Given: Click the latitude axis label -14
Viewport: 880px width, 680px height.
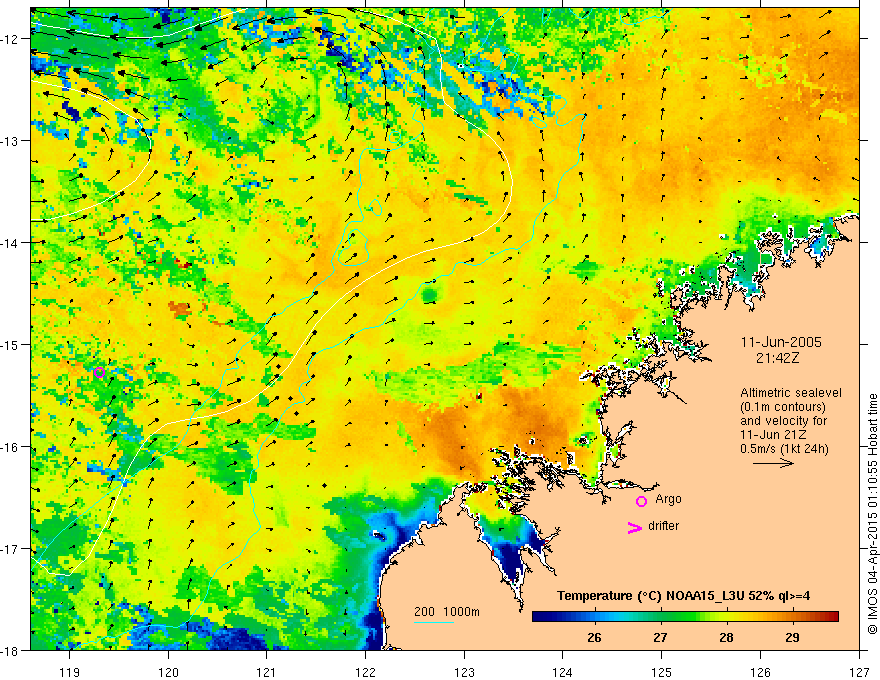Looking at the screenshot, I should 10,243.
